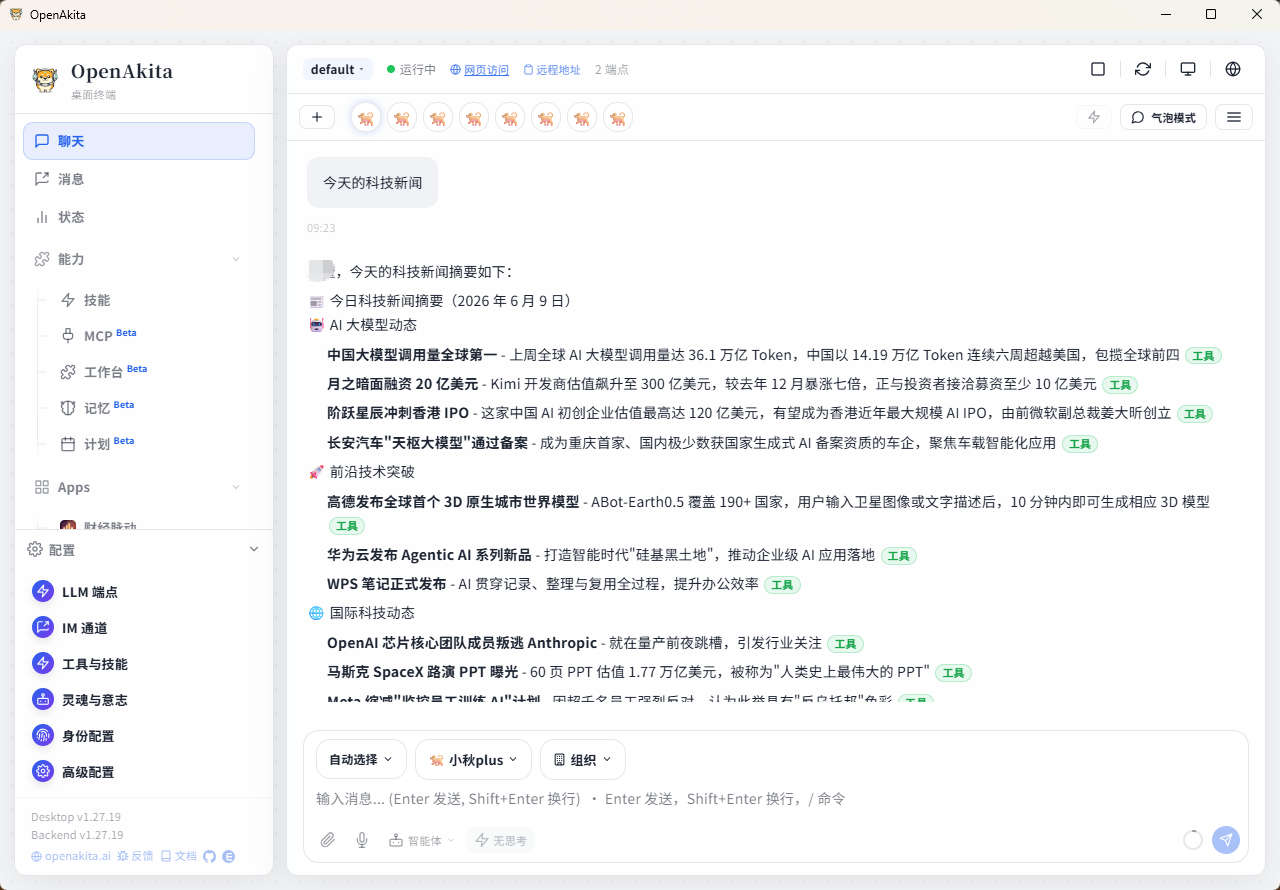This screenshot has height=890, width=1280.
Task: Click 工具 badge on OpenAI 芯片 row
Action: (845, 644)
